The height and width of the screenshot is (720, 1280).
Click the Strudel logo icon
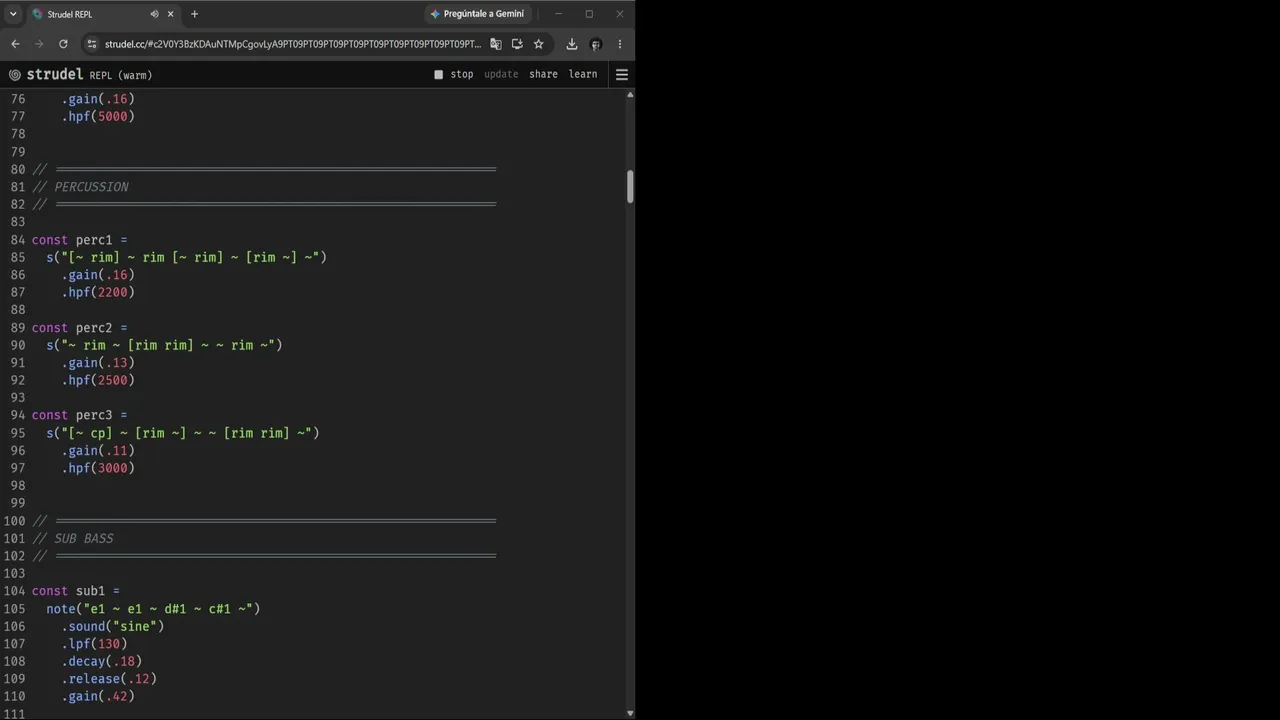pyautogui.click(x=15, y=75)
